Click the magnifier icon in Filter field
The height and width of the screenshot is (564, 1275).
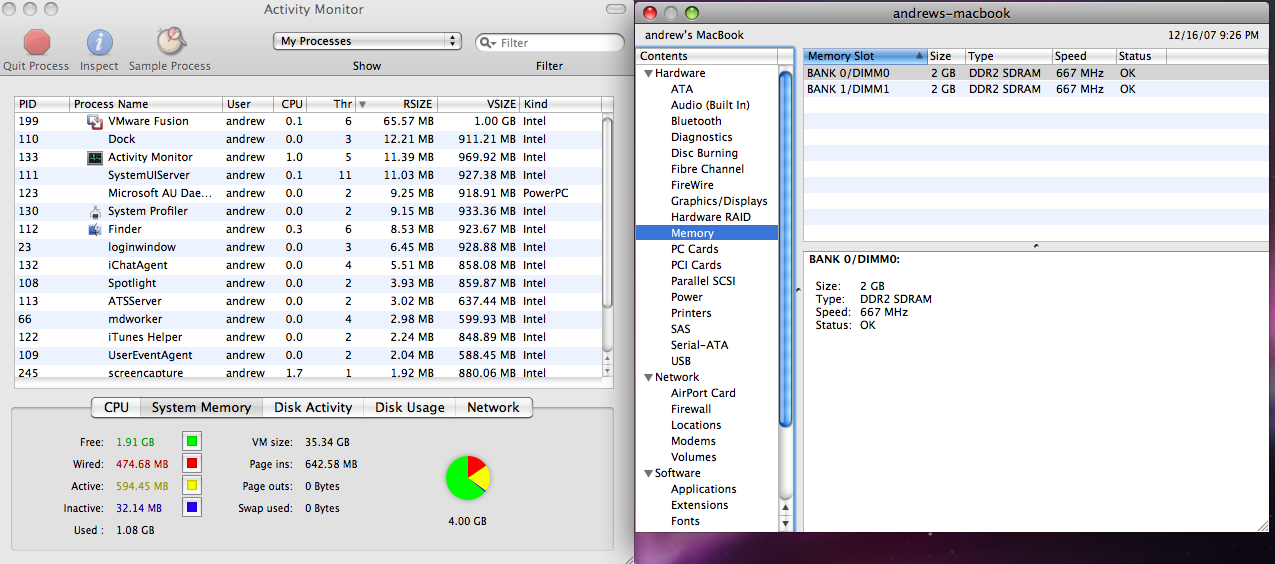pyautogui.click(x=488, y=43)
